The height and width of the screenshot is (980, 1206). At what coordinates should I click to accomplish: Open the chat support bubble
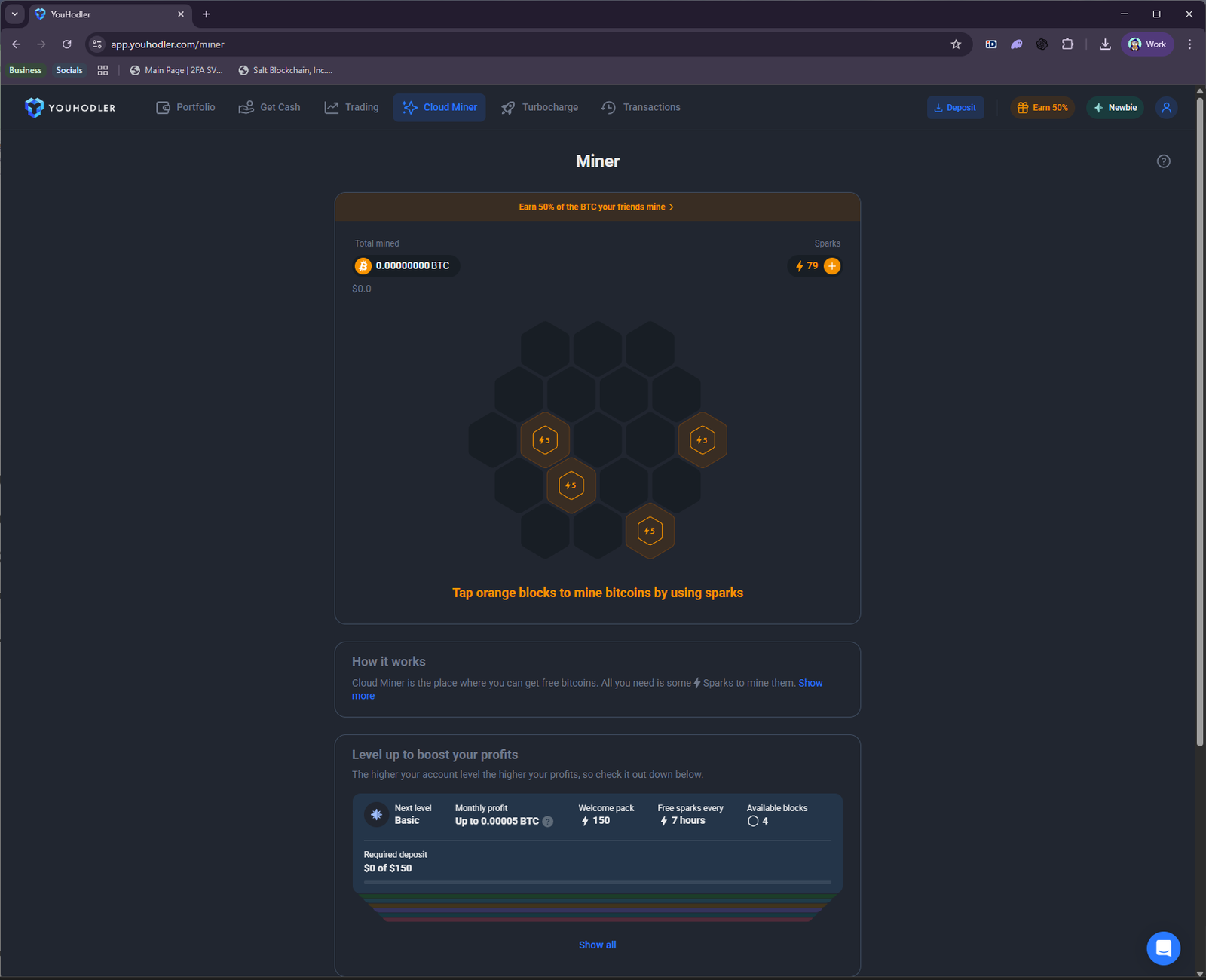pyautogui.click(x=1163, y=948)
